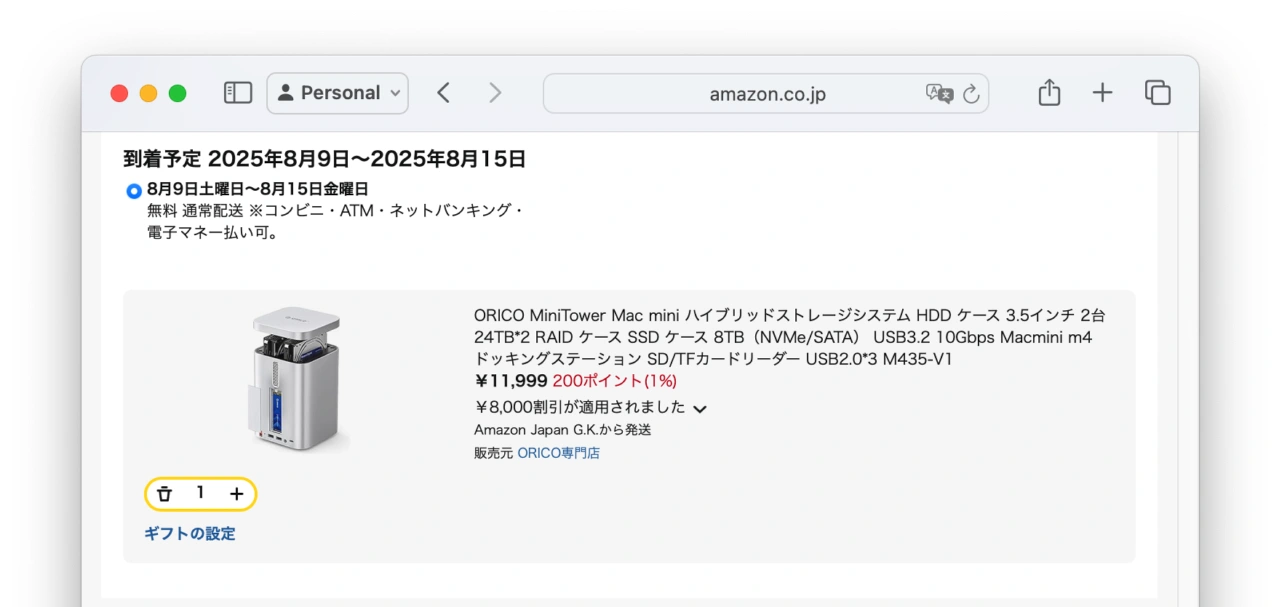1280x607 pixels.
Task: Select the 8月9日〜8月15日 delivery option
Action: tap(133, 187)
